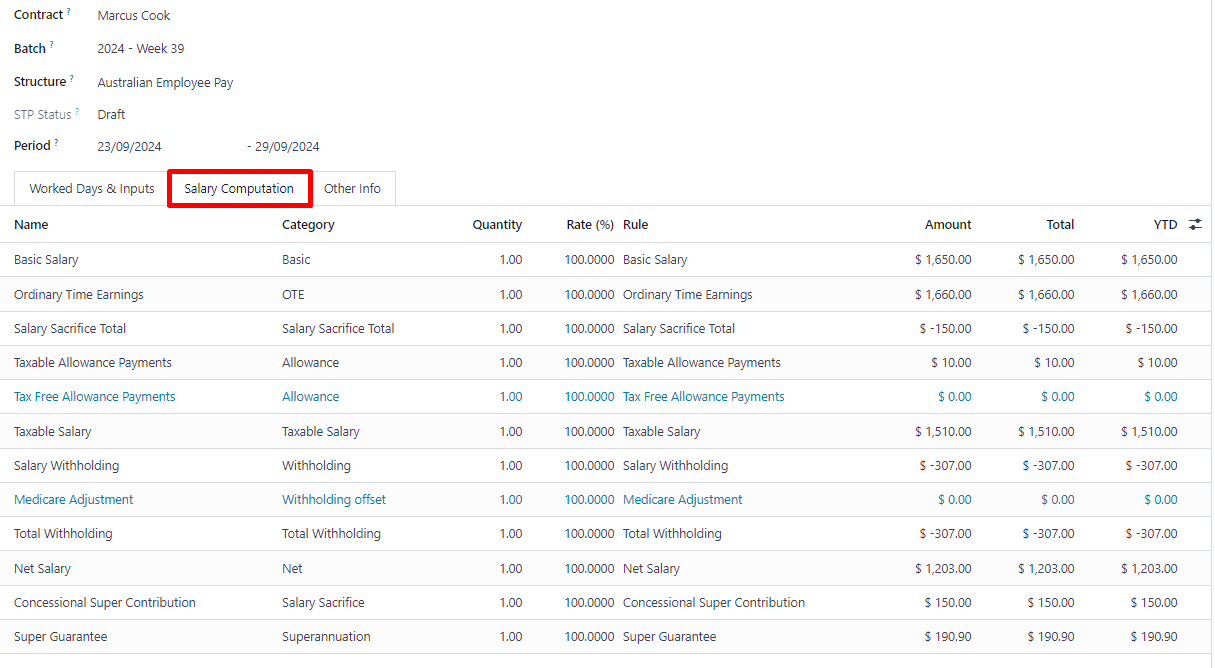The height and width of the screenshot is (668, 1215).
Task: Expand the Batch field 2024 - Week 39
Action: pos(141,49)
